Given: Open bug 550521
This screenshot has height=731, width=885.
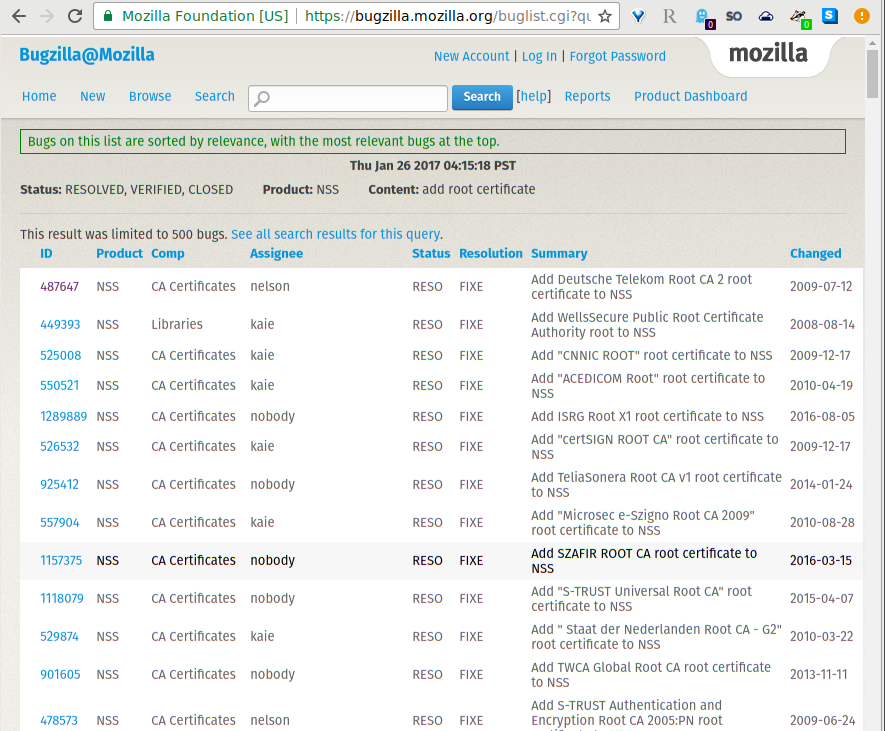Looking at the screenshot, I should 59,386.
